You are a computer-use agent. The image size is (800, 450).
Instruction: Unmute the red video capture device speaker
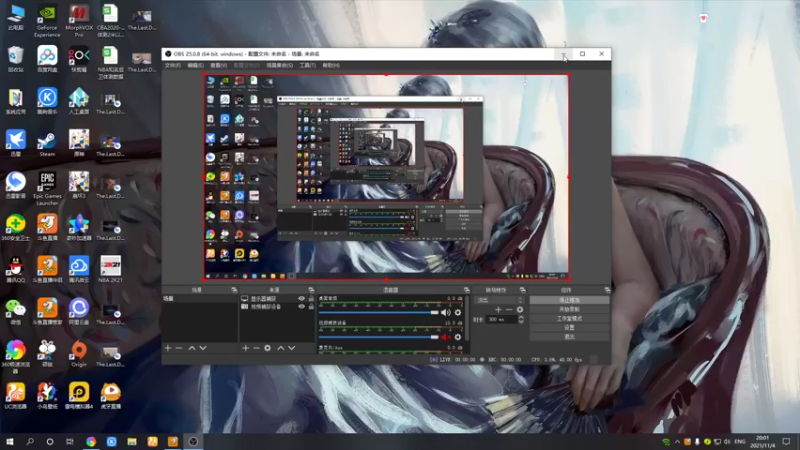point(445,337)
